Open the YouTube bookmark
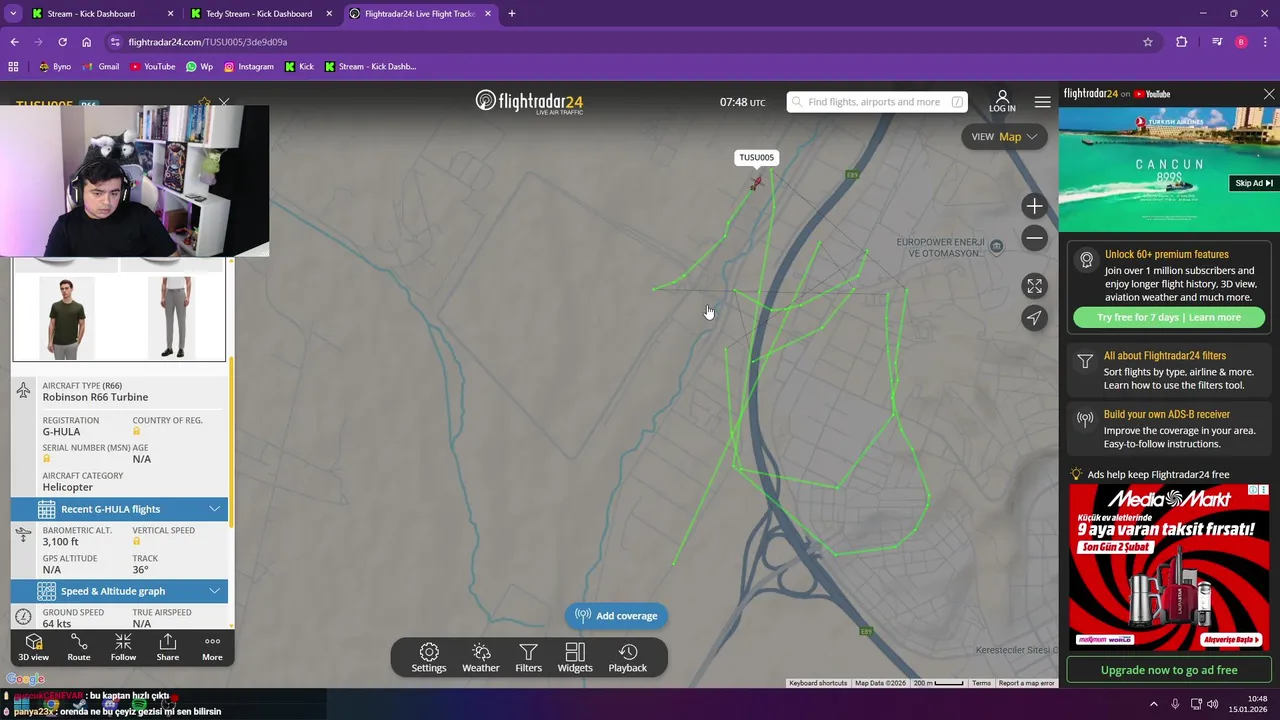This screenshot has width=1280, height=720. [x=152, y=67]
